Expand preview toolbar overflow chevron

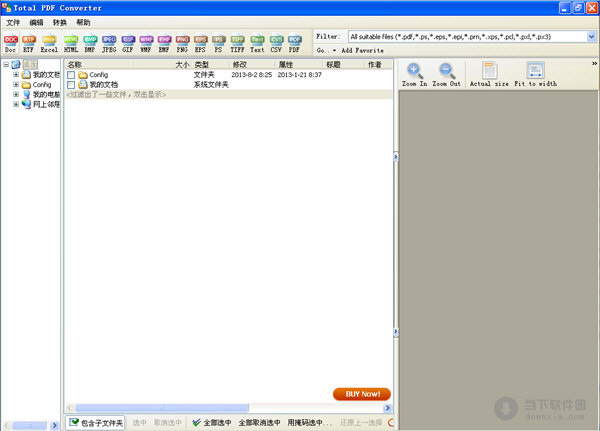(594, 64)
